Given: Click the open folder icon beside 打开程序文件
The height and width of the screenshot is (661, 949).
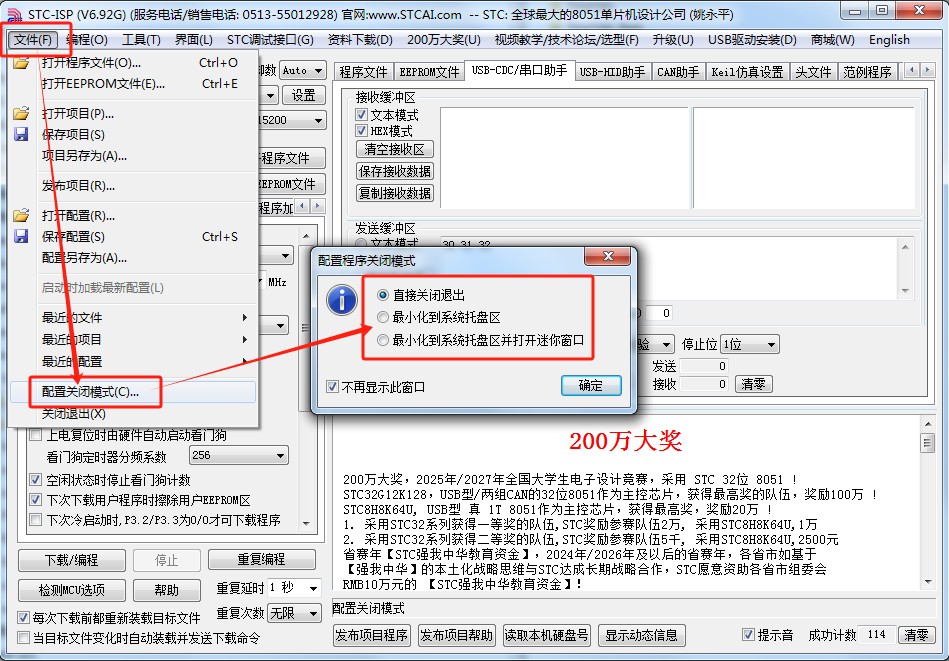Looking at the screenshot, I should (21, 63).
